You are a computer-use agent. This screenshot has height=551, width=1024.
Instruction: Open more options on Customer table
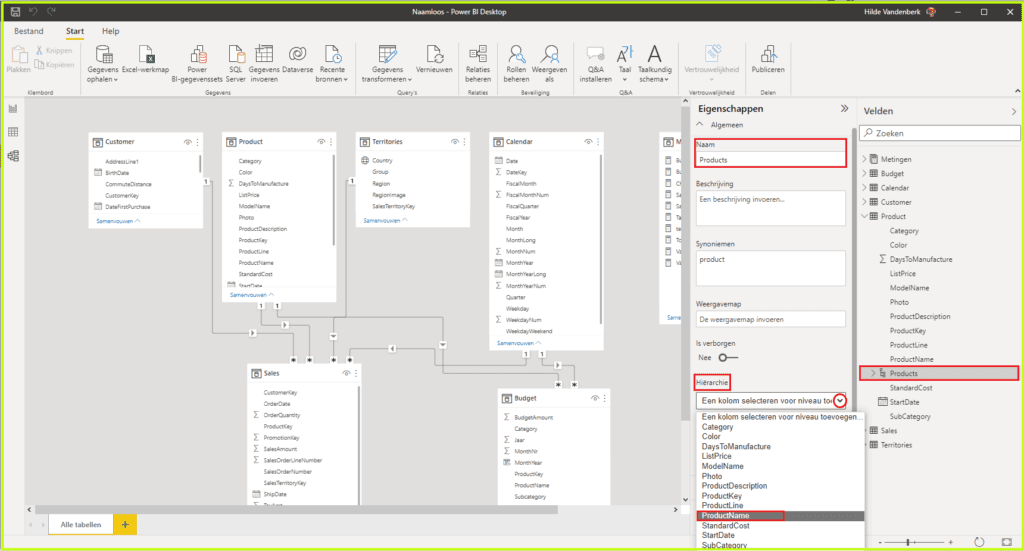point(198,142)
